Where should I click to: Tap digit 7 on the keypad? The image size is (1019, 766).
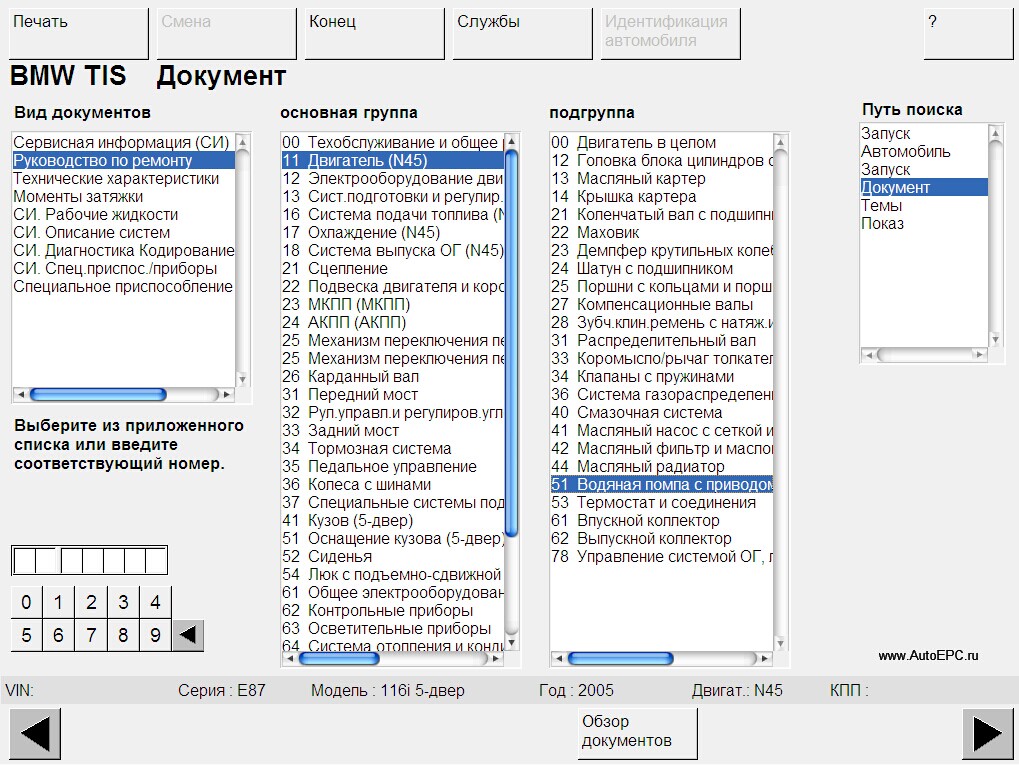[91, 635]
